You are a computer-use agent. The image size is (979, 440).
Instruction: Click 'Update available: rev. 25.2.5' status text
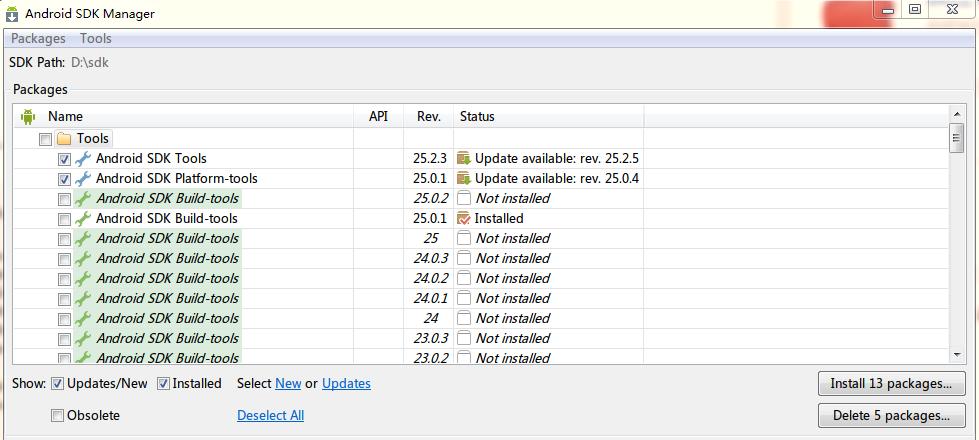pos(557,159)
